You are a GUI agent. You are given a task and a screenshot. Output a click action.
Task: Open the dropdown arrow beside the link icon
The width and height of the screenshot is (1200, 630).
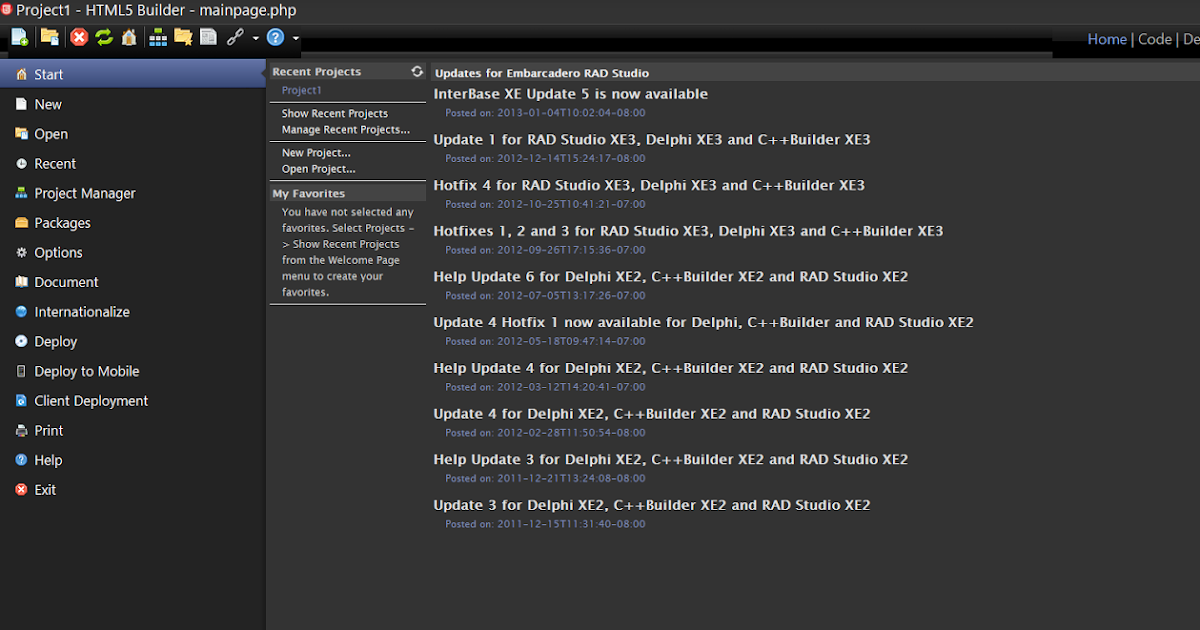pos(256,39)
